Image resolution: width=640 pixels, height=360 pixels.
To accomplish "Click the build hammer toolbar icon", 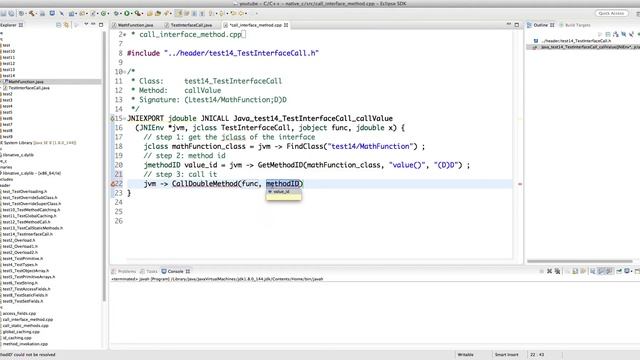I will [x=32, y=13].
